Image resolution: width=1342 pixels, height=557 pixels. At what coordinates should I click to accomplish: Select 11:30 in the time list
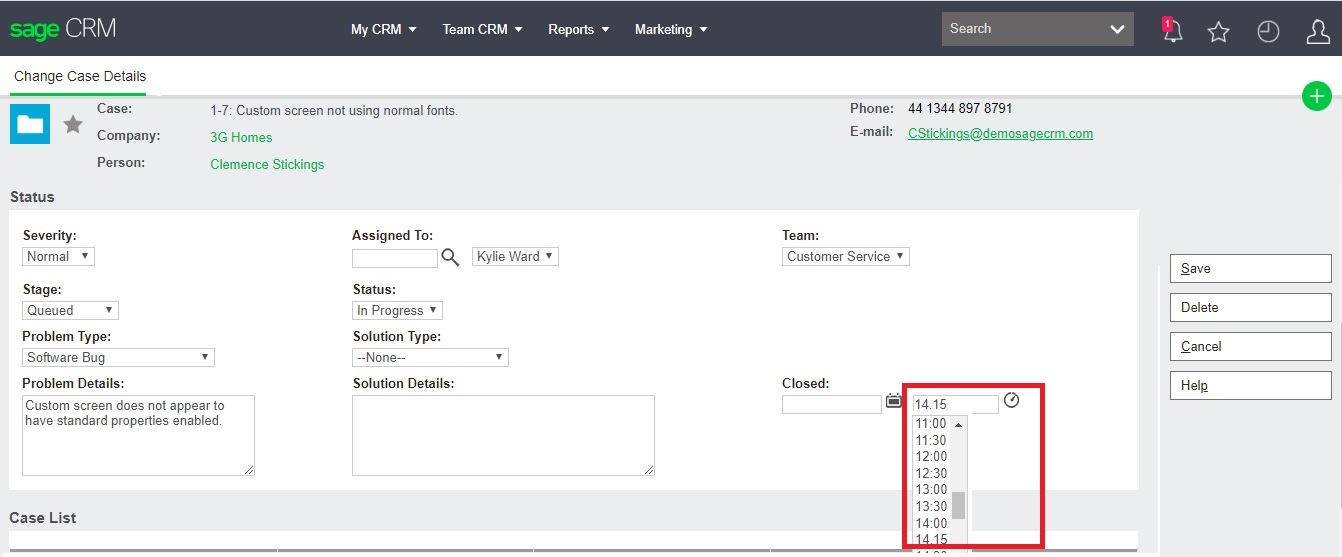931,440
